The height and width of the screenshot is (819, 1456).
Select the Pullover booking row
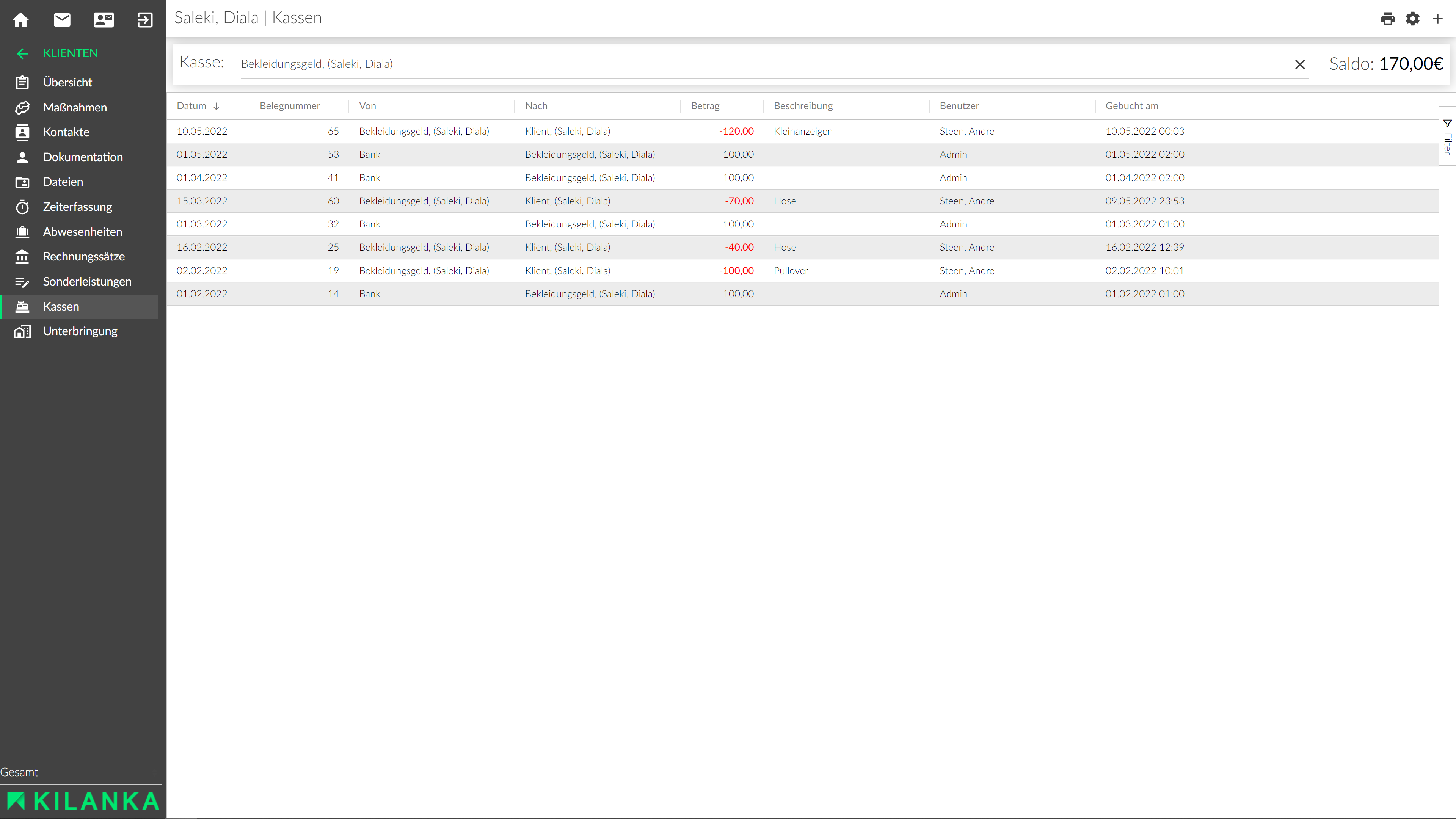coord(790,271)
